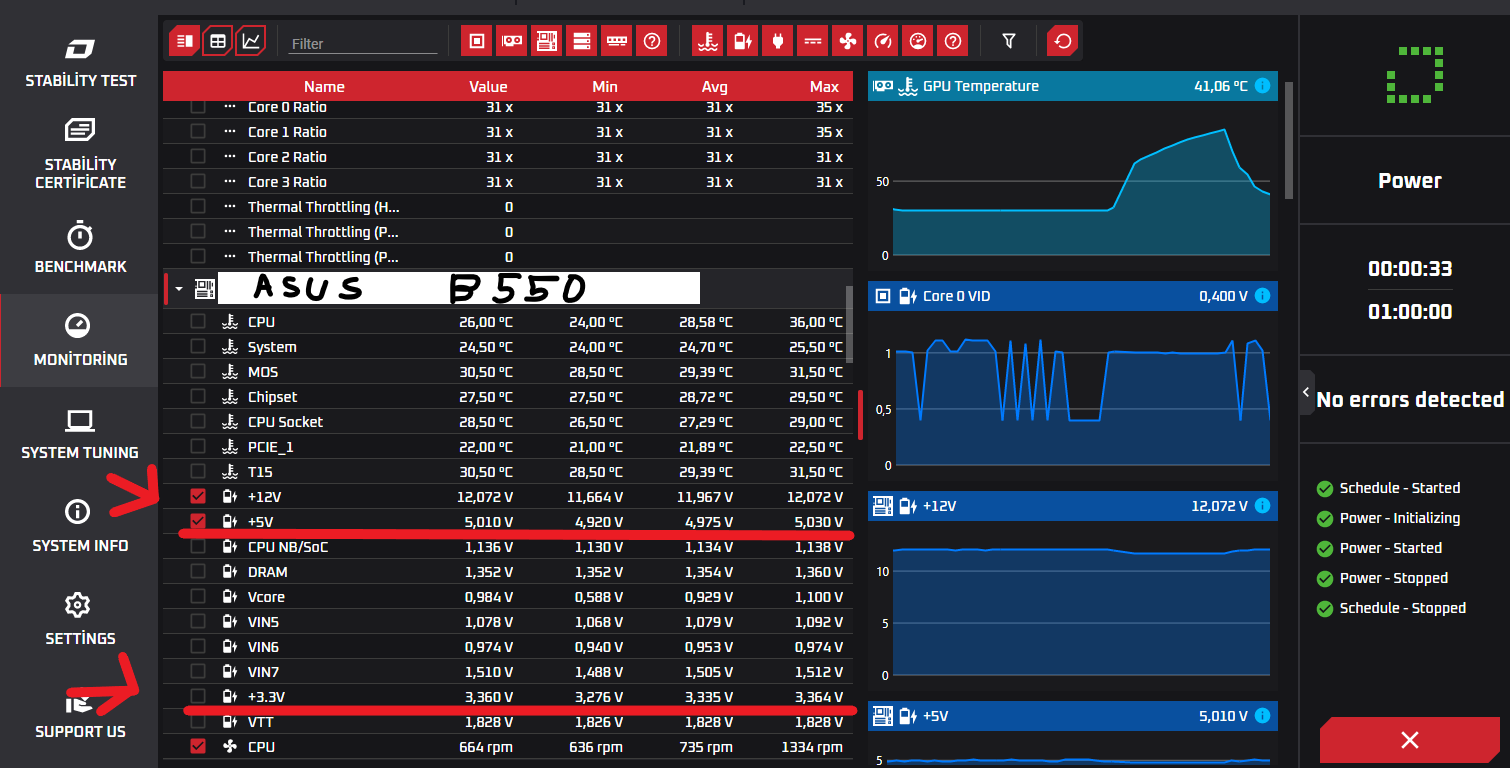Click the "No errors detected" status
The height and width of the screenshot is (768, 1510).
click(1410, 399)
